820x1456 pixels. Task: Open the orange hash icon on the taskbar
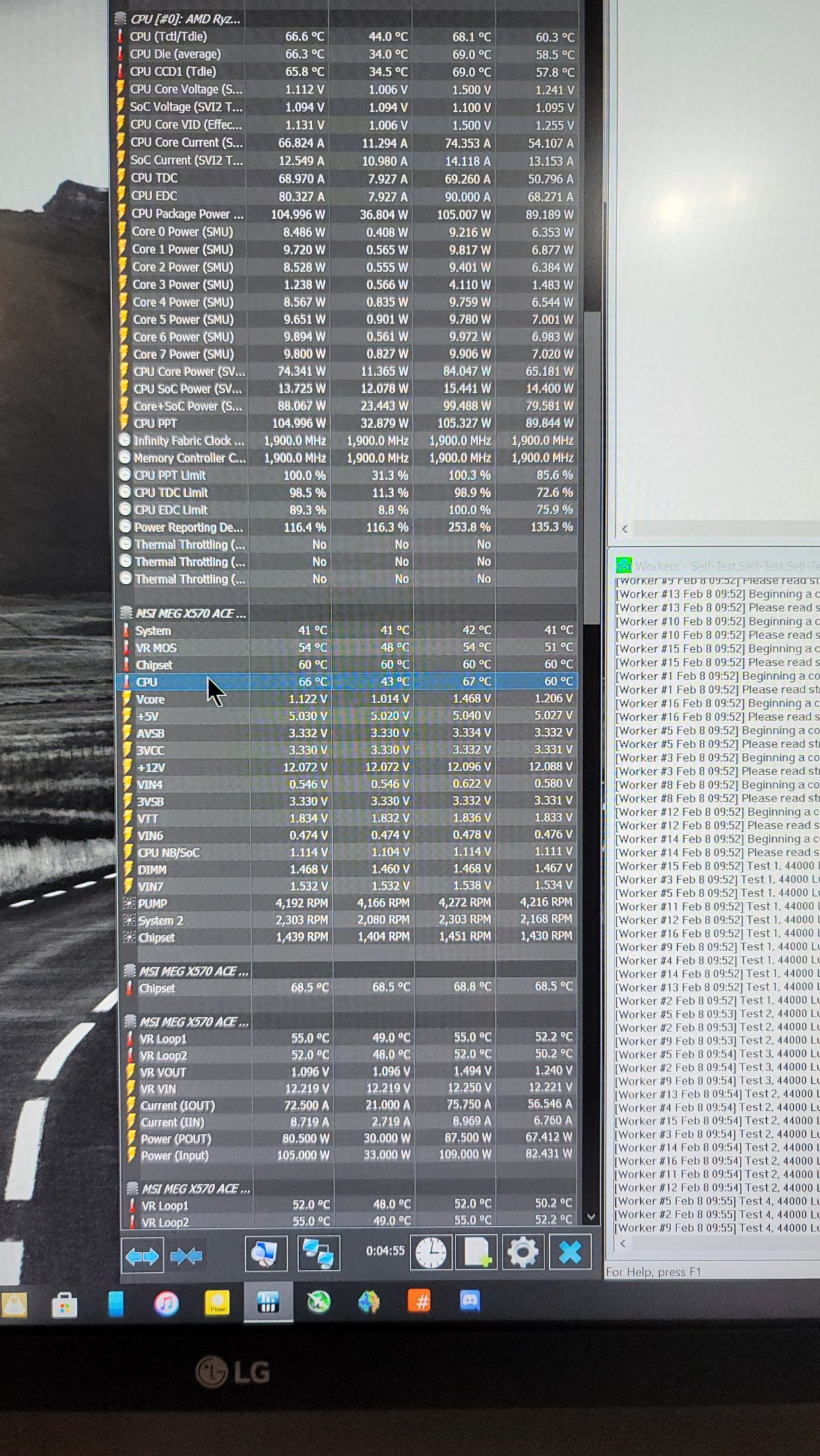tap(419, 1301)
